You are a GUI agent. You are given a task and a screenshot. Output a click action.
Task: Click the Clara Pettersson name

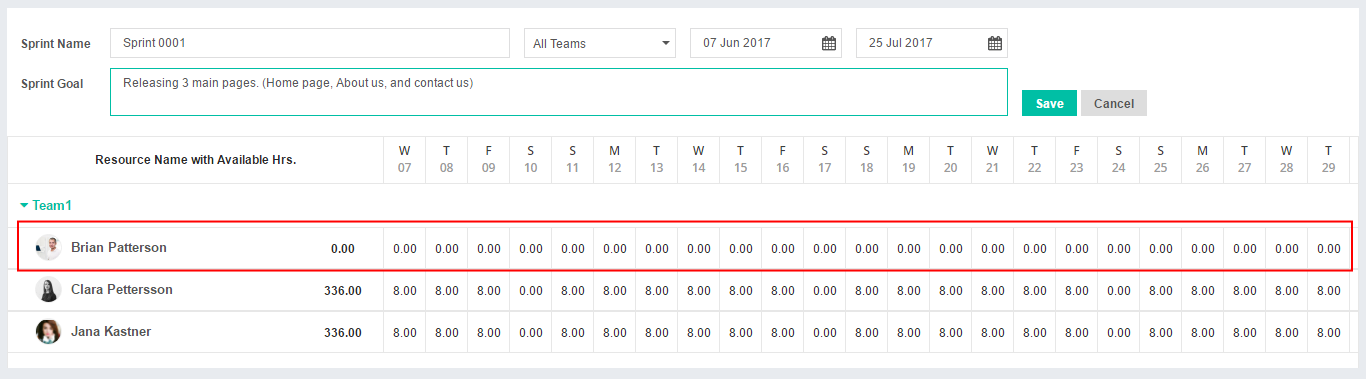[122, 289]
